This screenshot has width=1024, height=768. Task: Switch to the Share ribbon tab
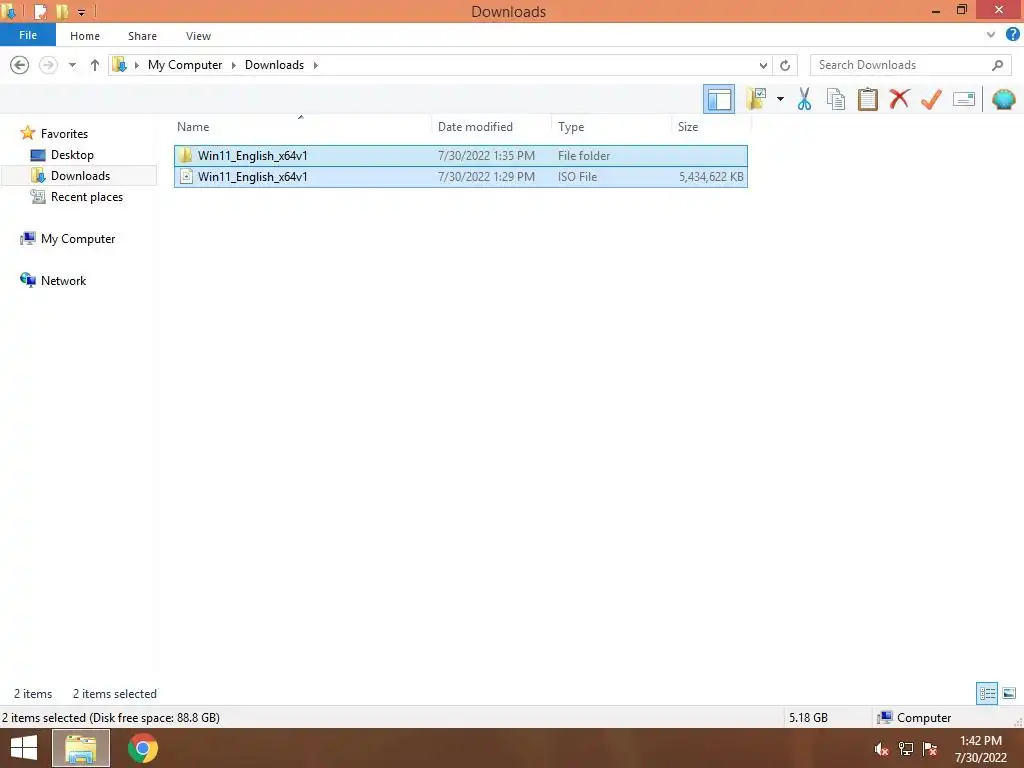coord(142,36)
